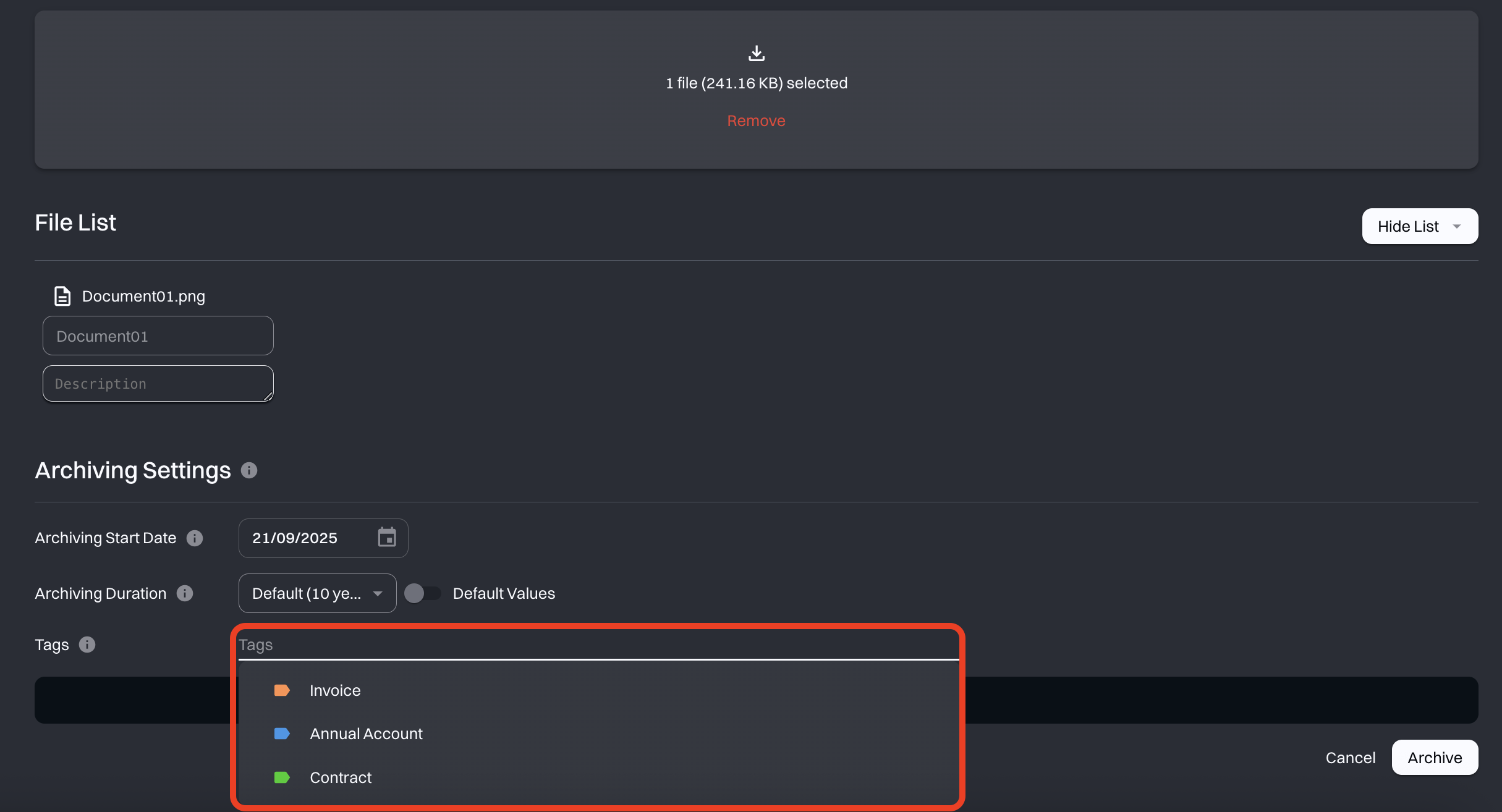Open the Archiving Duration dropdown
The height and width of the screenshot is (812, 1502).
[317, 593]
